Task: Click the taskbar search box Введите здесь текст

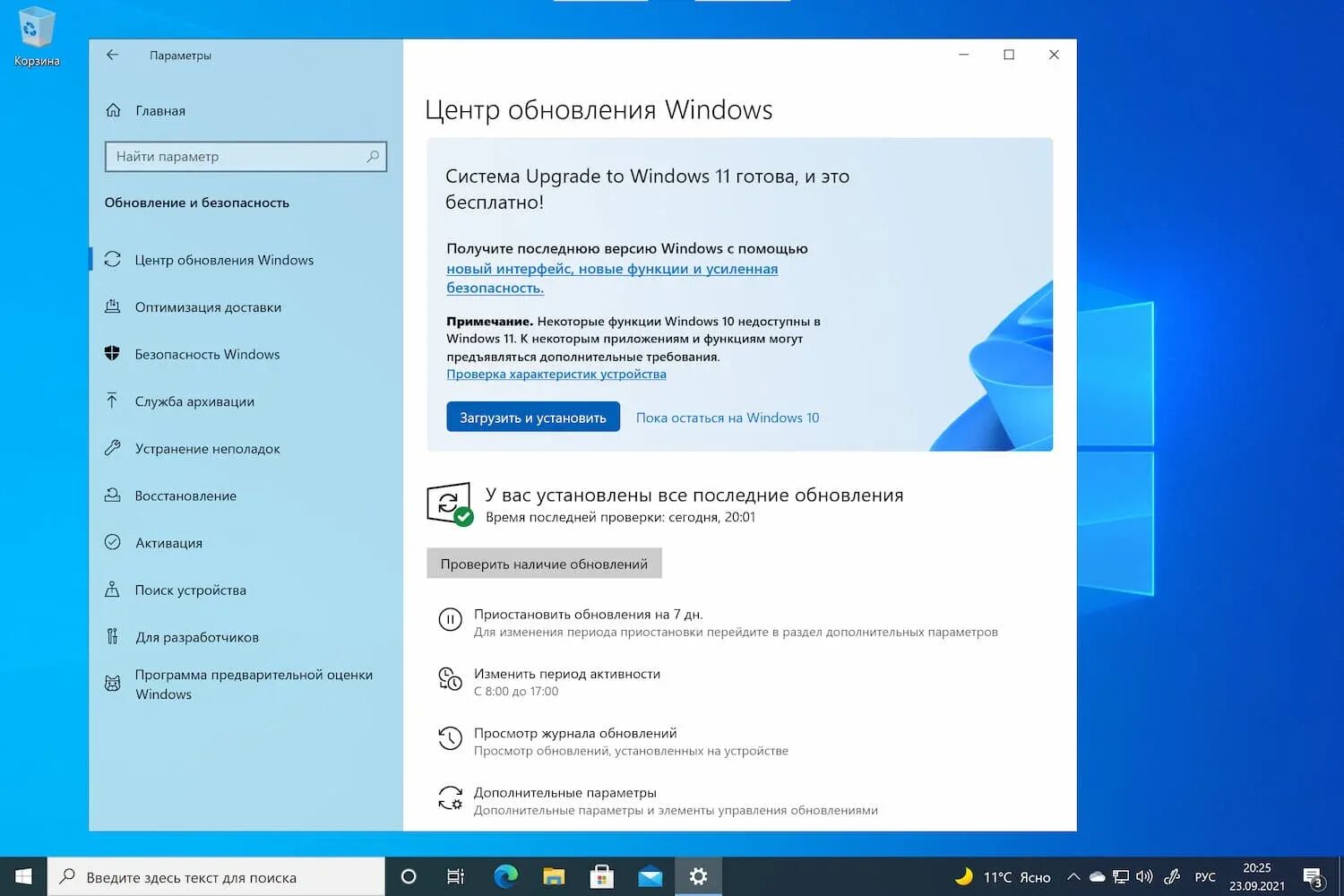Action: [216, 876]
